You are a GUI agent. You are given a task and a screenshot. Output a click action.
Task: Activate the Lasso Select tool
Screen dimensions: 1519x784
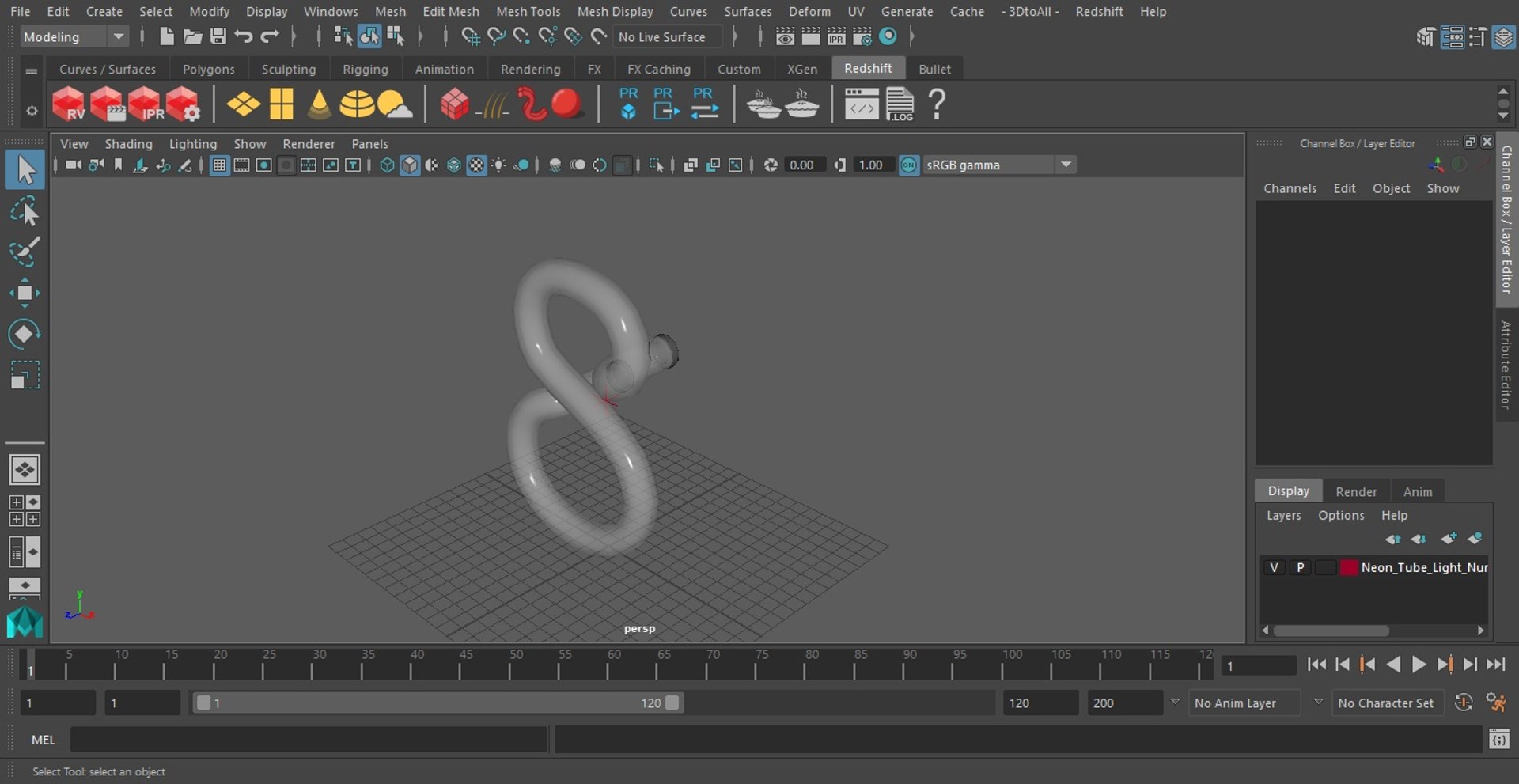25,211
